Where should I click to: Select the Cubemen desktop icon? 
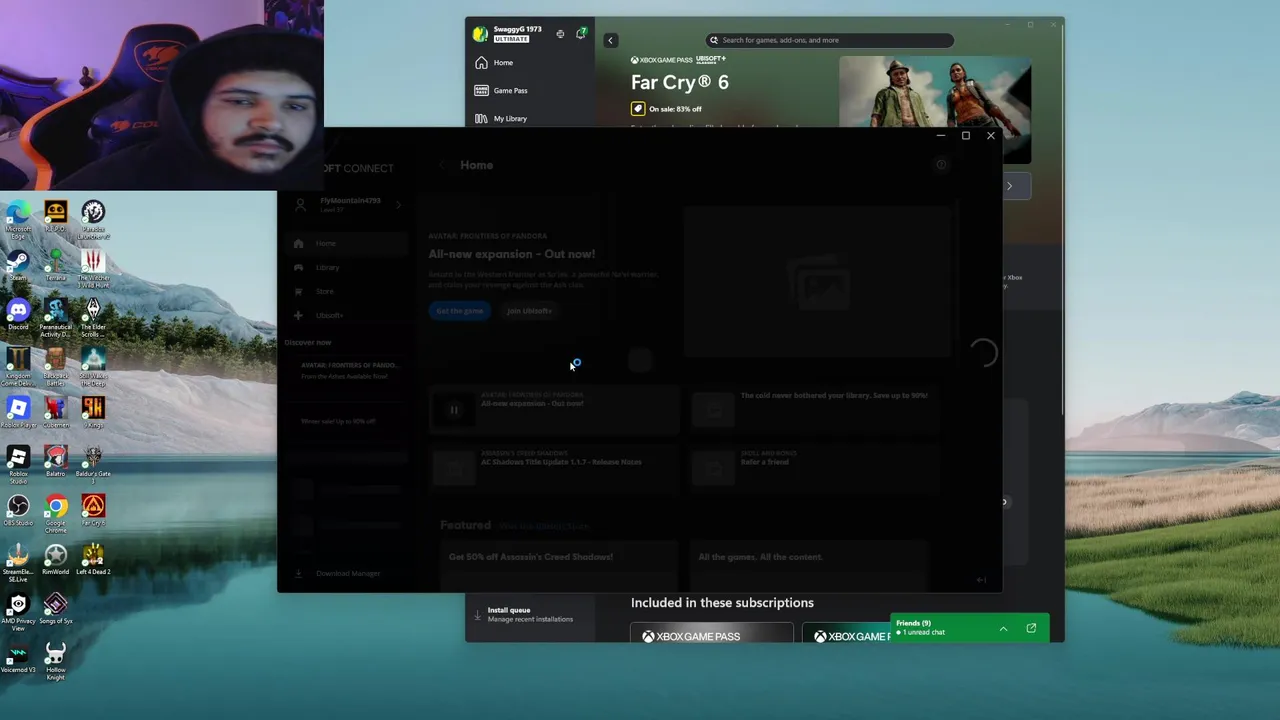[x=55, y=412]
